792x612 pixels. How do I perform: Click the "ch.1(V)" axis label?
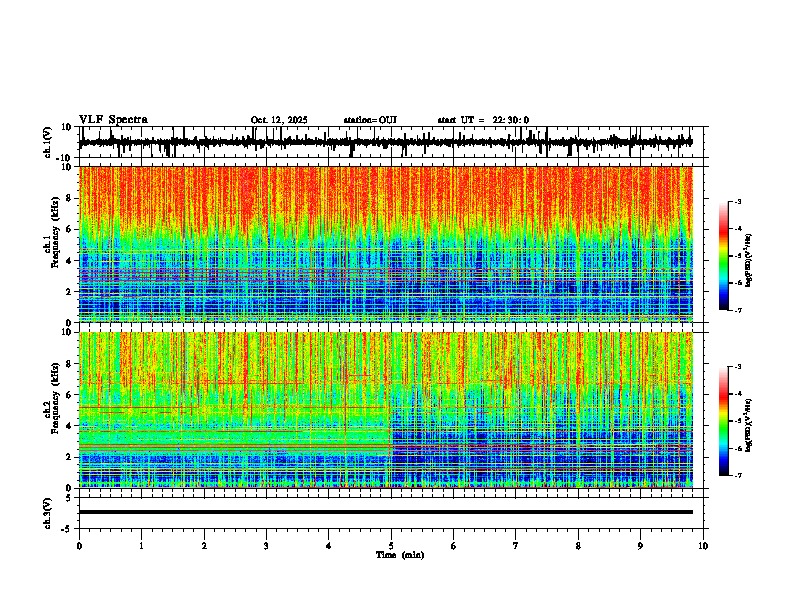[48, 142]
